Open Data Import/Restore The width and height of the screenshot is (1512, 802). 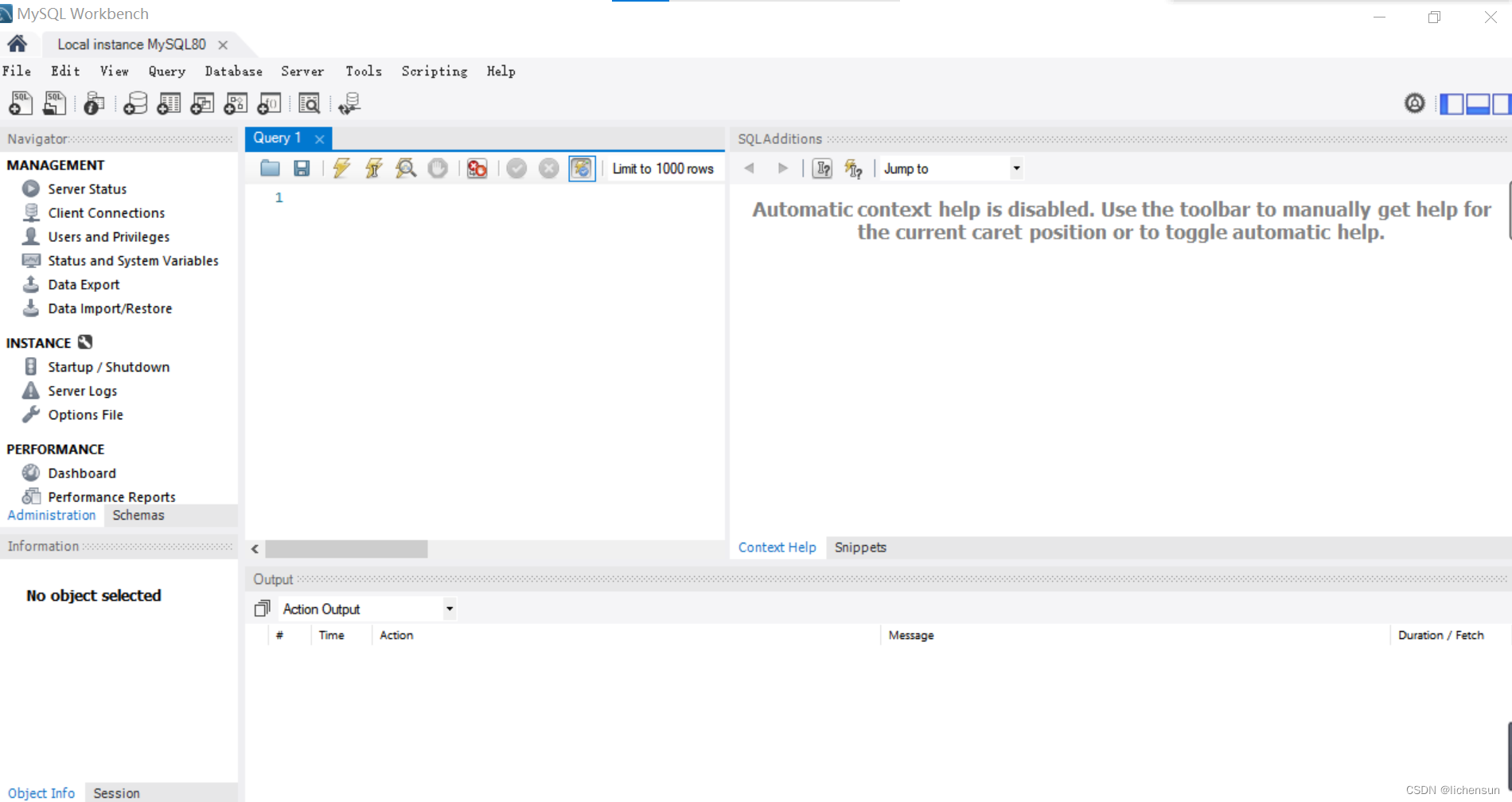pos(110,308)
